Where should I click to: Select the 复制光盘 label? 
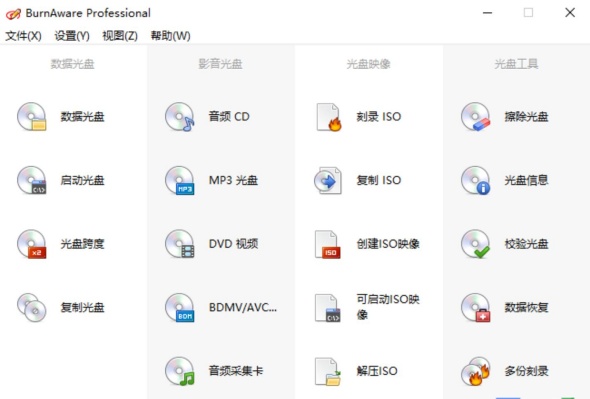tap(82, 308)
